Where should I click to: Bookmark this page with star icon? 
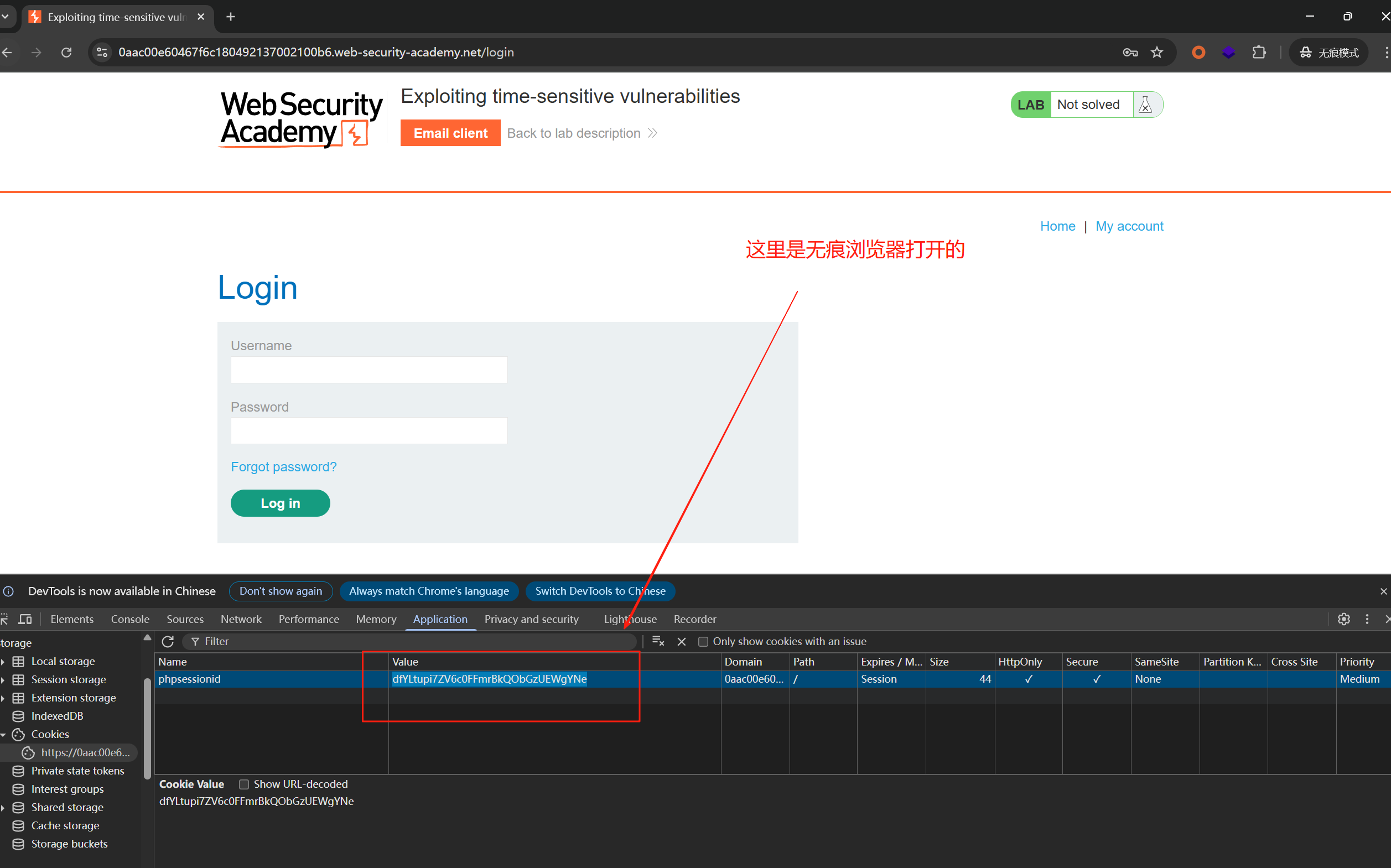(x=1157, y=52)
